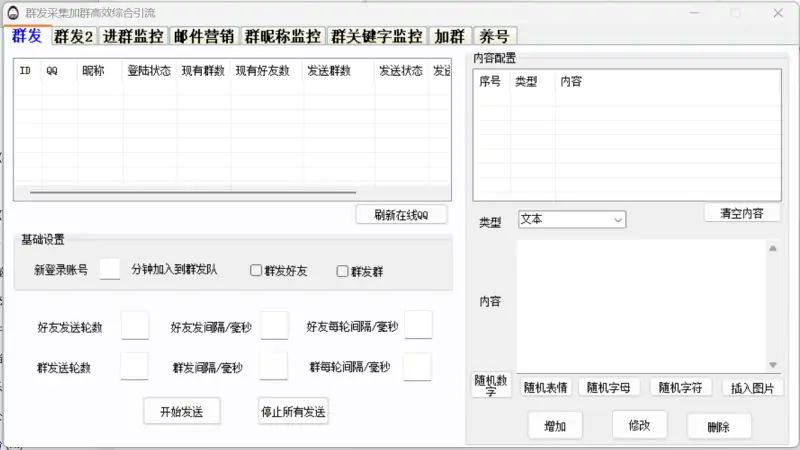
Task: Expand the 类型 dropdown showing 文本
Action: click(x=571, y=219)
